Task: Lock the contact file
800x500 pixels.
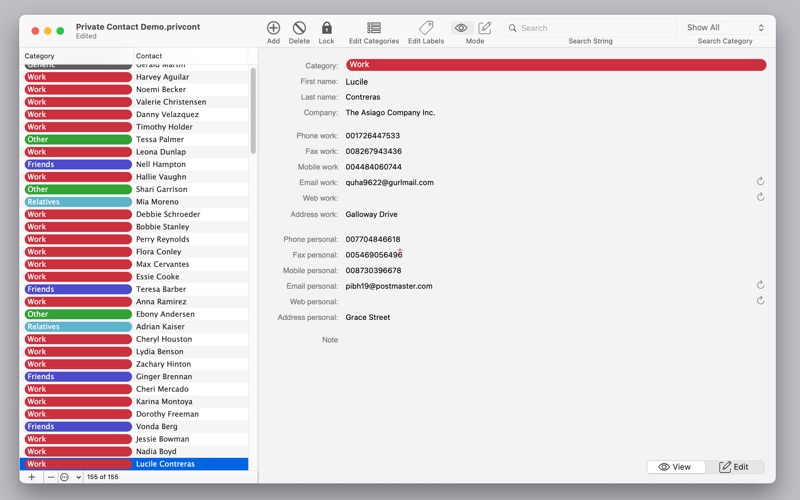Action: click(327, 28)
